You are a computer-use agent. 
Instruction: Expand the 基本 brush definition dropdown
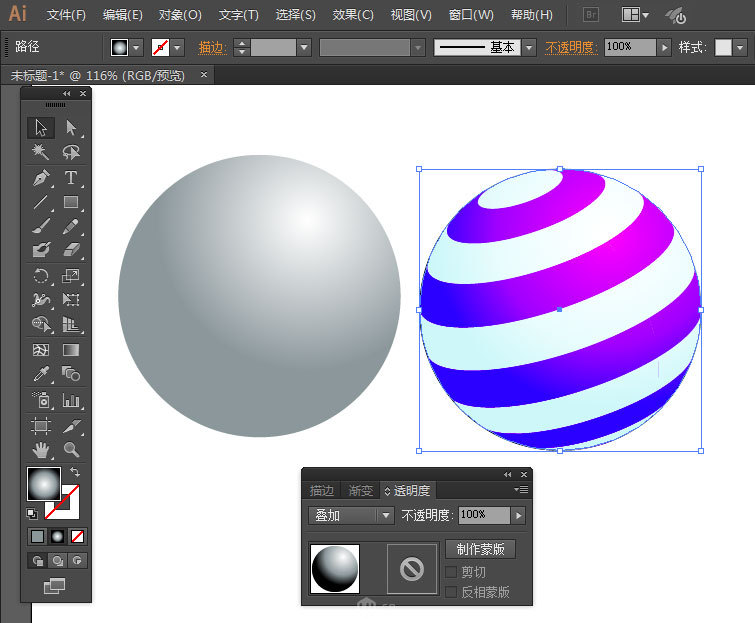[x=529, y=48]
